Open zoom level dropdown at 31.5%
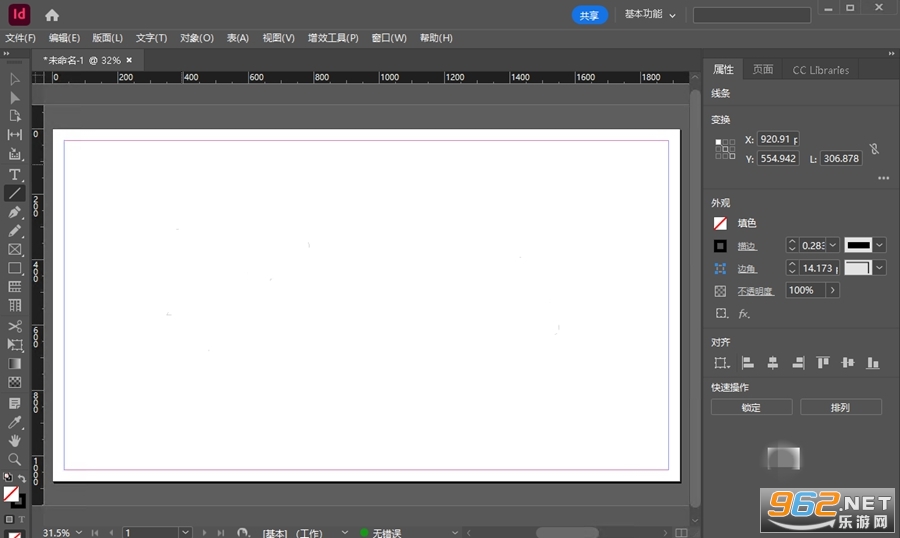The height and width of the screenshot is (538, 900). [x=79, y=533]
